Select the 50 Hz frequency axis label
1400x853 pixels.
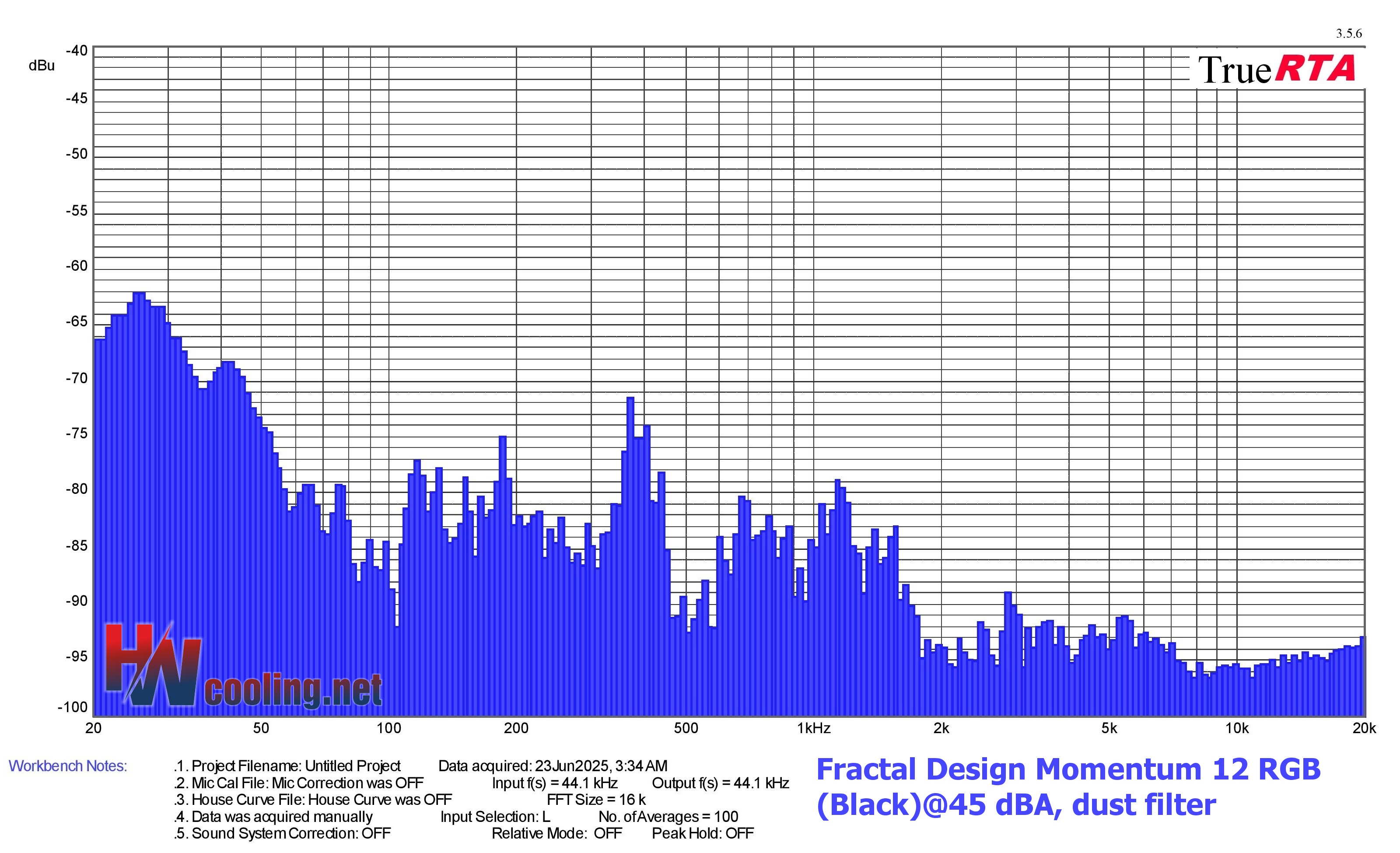261,728
